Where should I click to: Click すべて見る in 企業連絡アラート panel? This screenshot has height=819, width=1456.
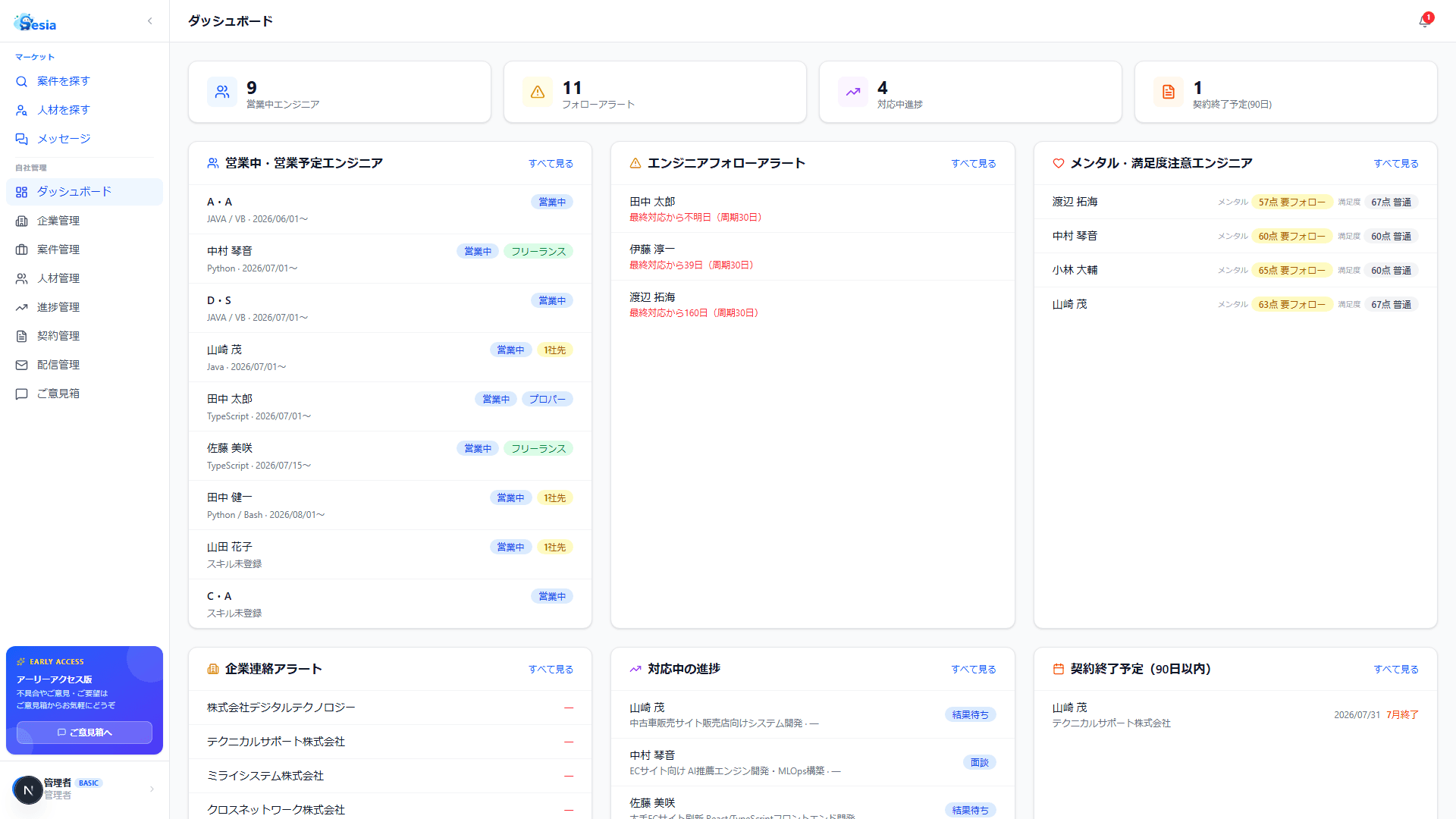[551, 670]
